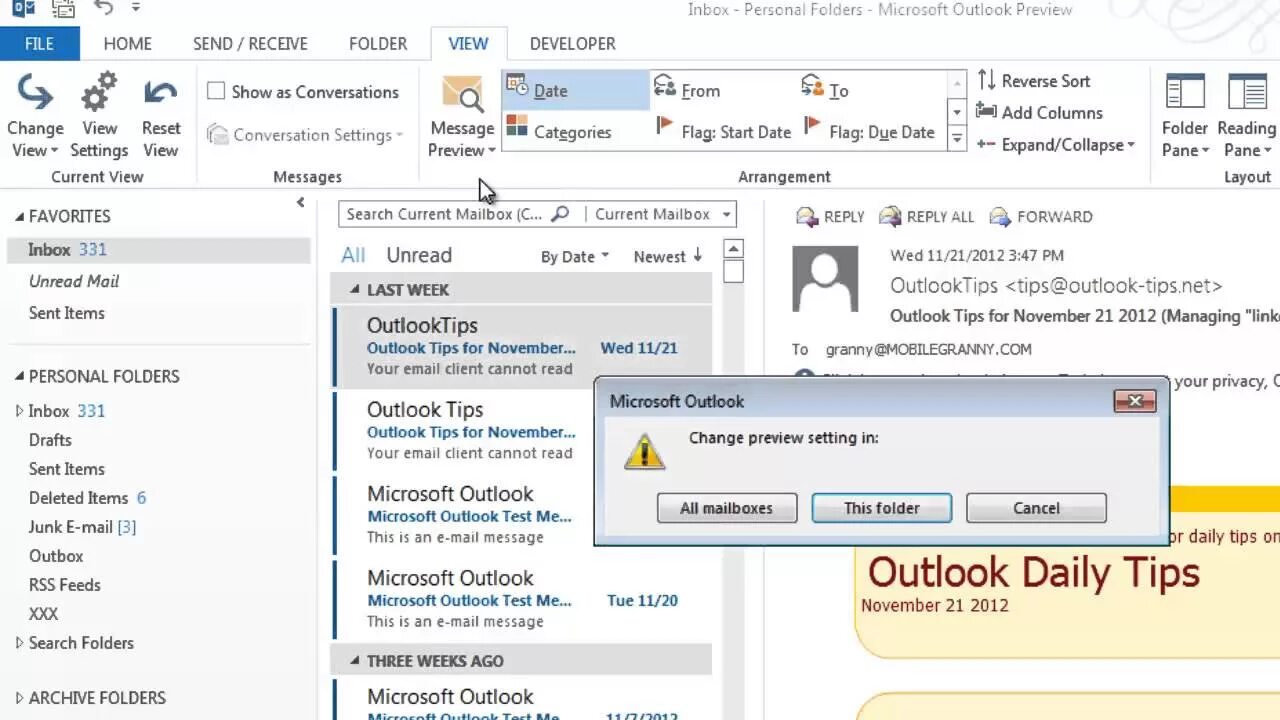The width and height of the screenshot is (1280, 720).
Task: Open the customize quick access toolbar arrow
Action: pos(136,8)
